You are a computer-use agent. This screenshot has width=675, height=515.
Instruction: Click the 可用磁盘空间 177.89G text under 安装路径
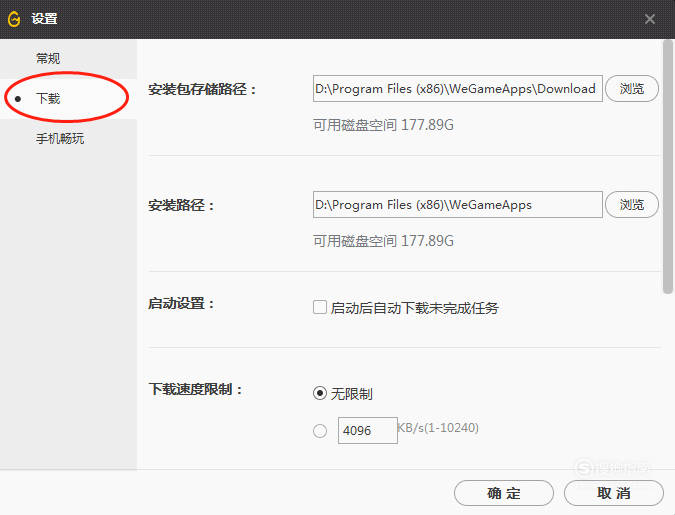point(383,241)
